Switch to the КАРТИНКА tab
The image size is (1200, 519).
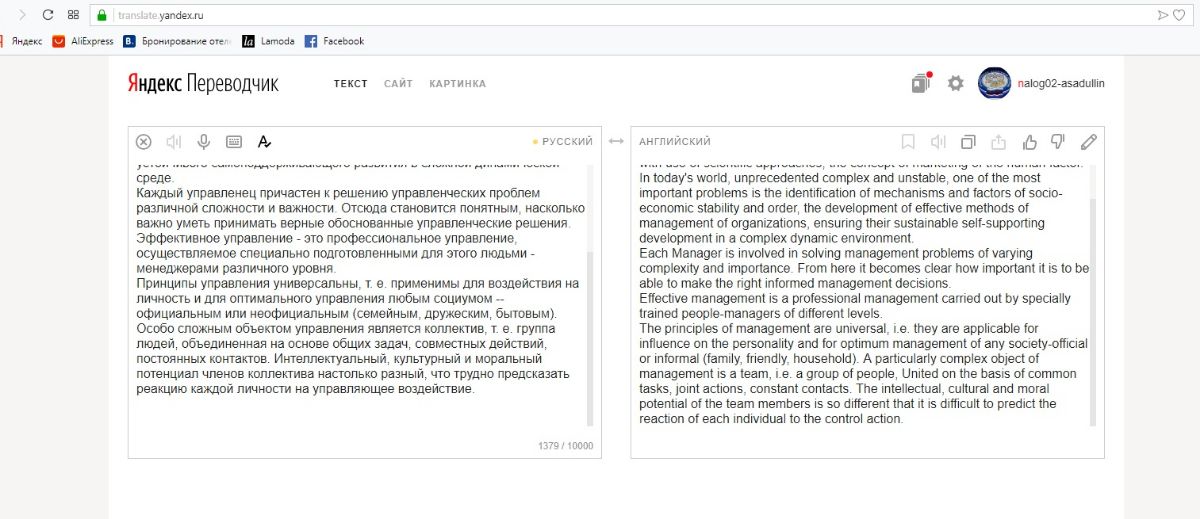(457, 84)
